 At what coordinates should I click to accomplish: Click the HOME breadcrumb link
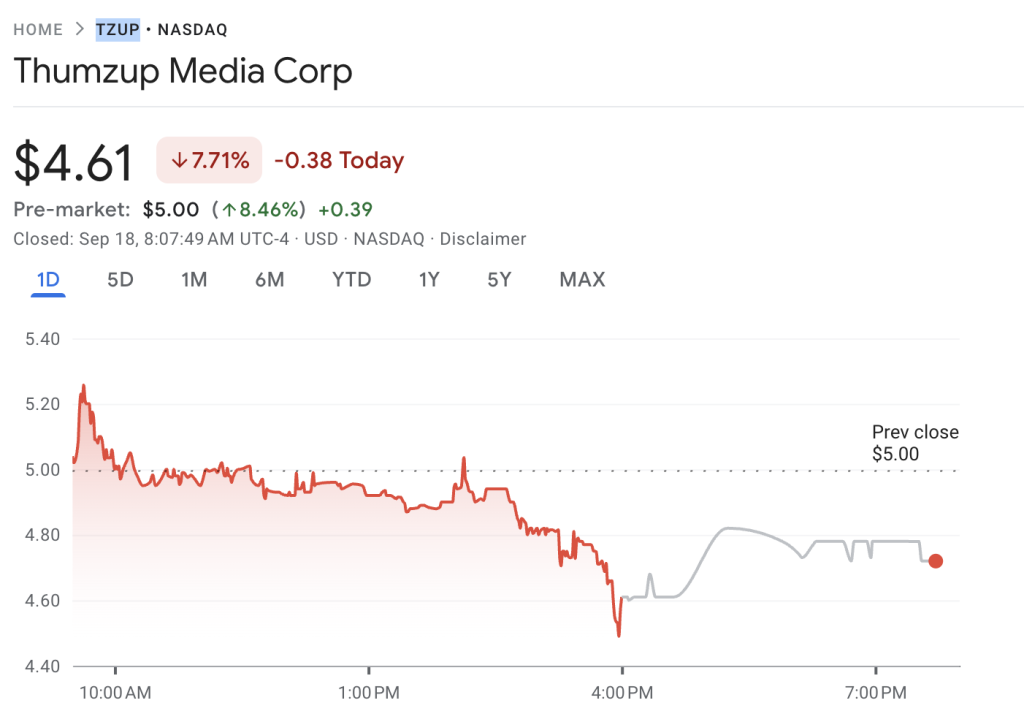[38, 29]
